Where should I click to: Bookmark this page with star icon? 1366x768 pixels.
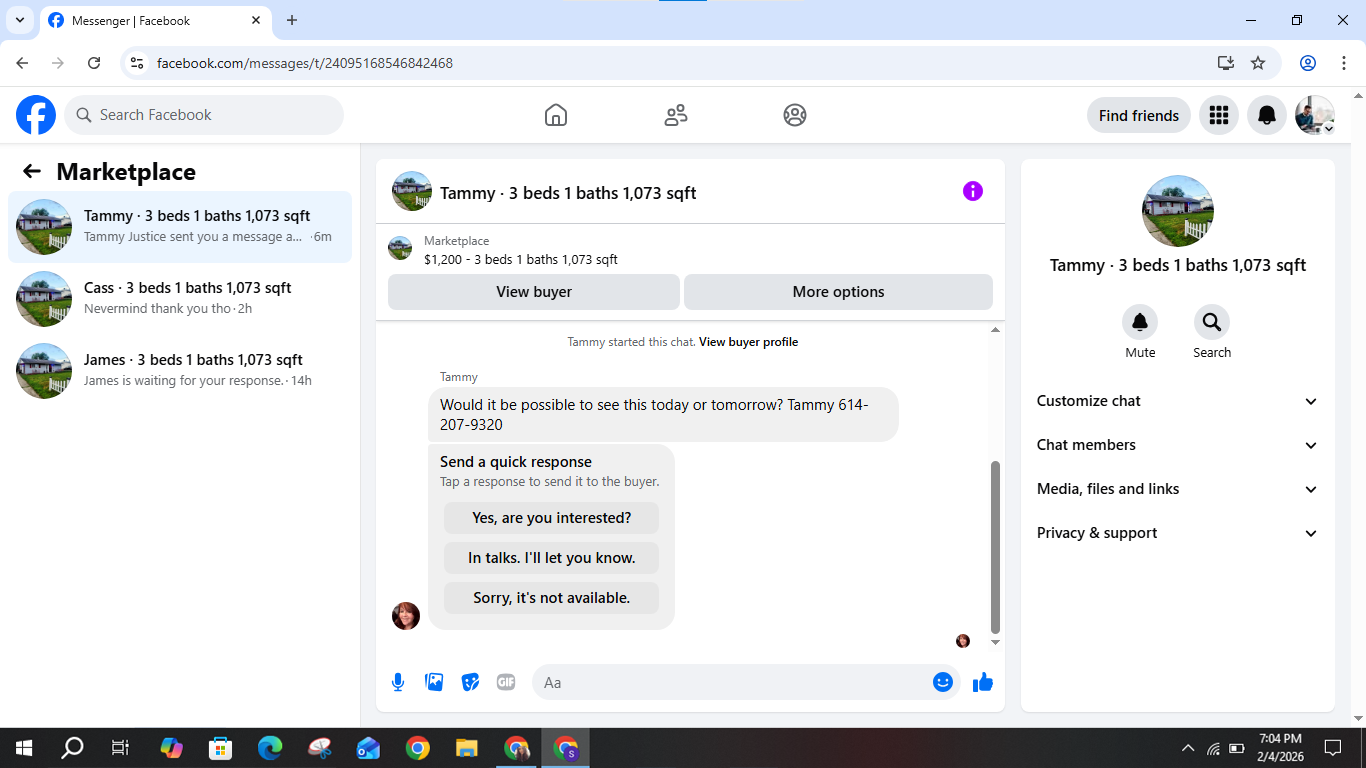1258,63
